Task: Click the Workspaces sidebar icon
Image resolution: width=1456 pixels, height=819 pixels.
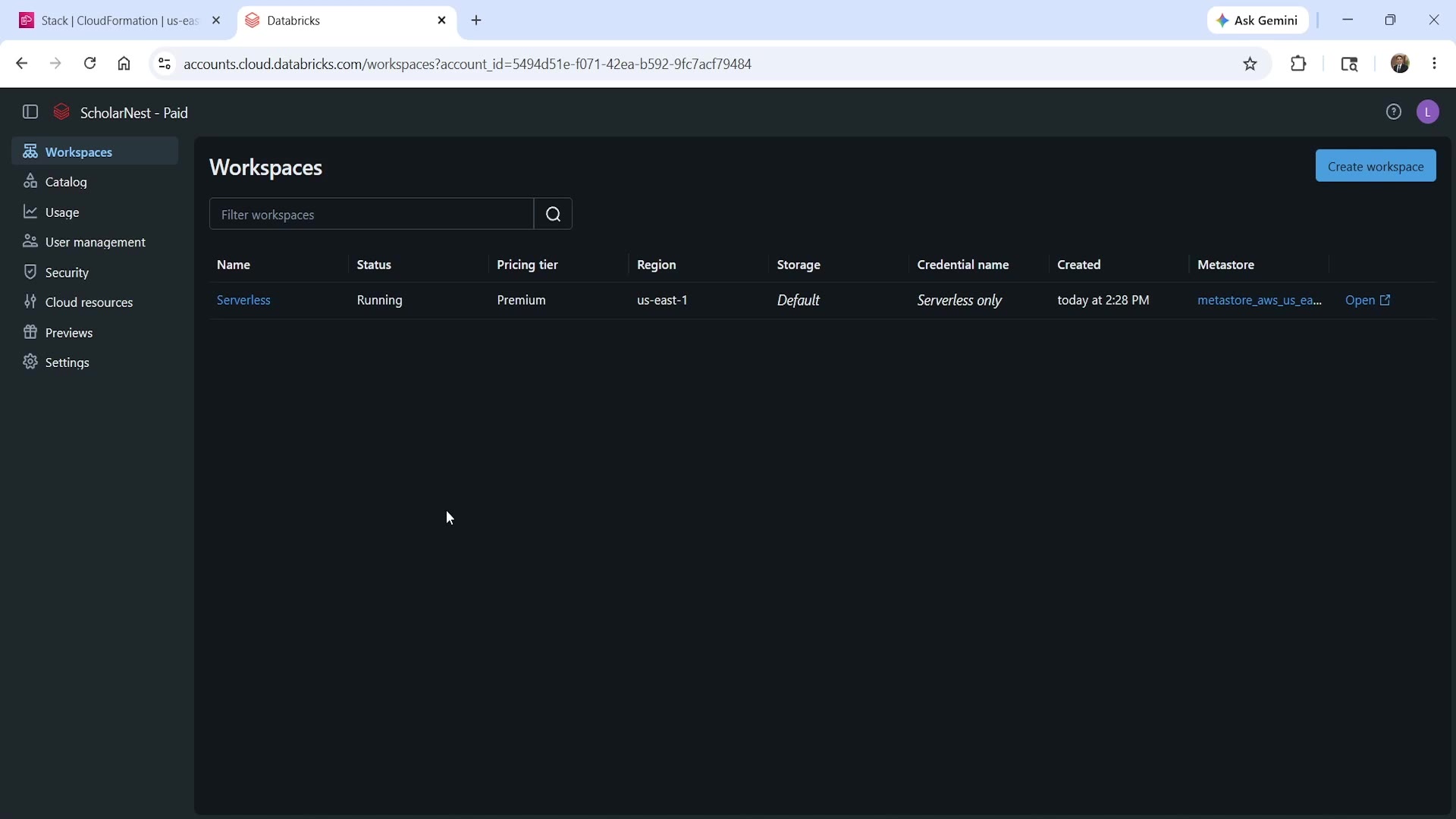Action: click(x=30, y=152)
